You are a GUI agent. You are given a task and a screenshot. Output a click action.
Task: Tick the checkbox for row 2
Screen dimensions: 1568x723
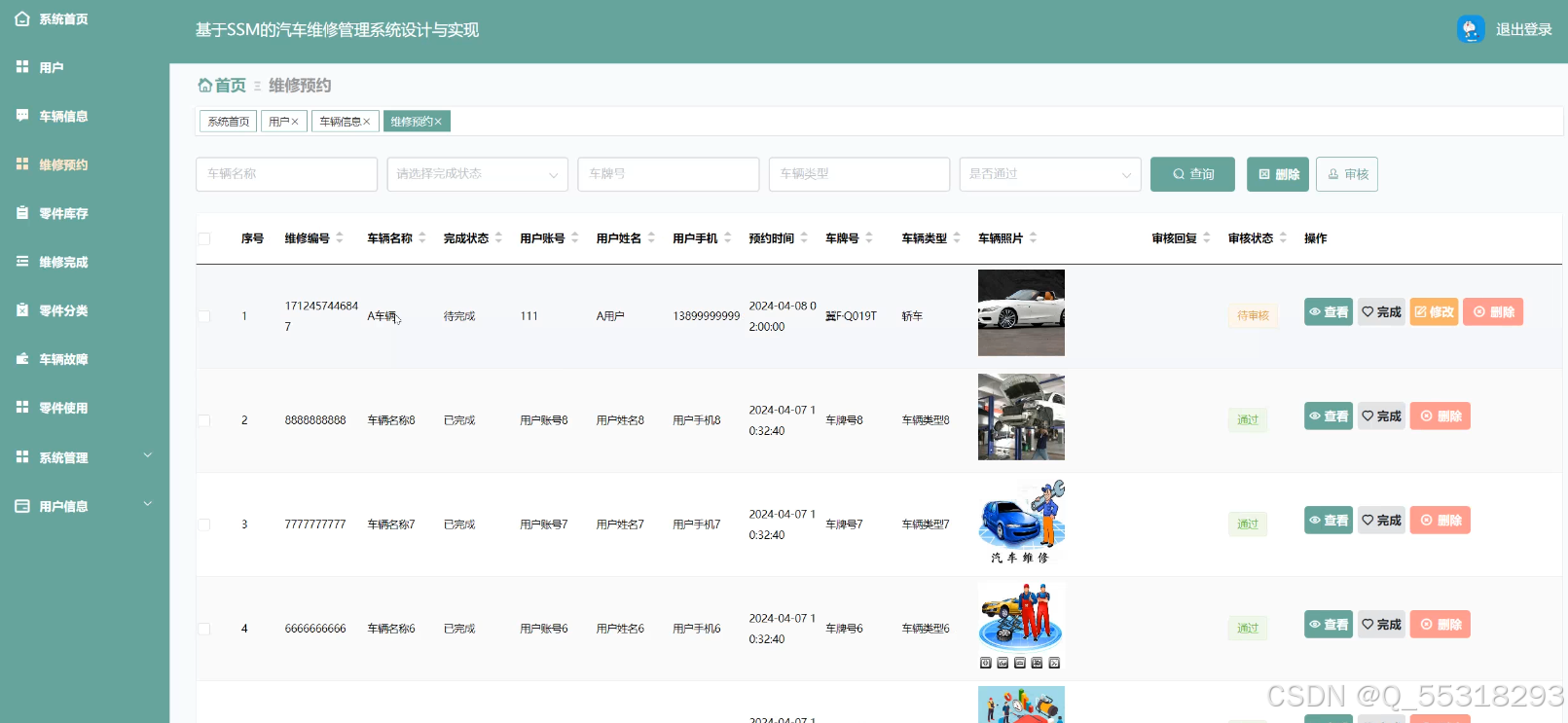point(204,420)
